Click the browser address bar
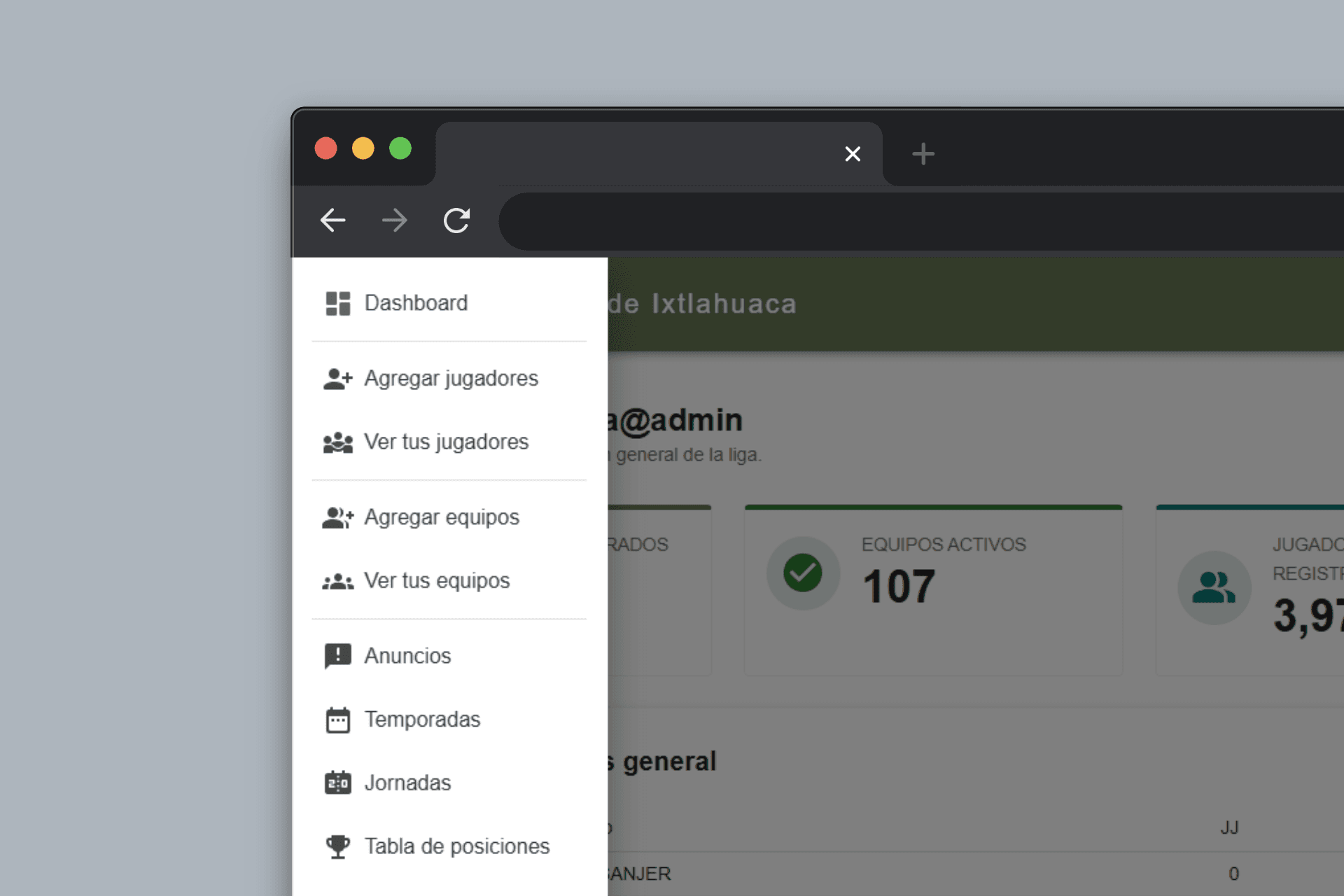 click(921, 221)
